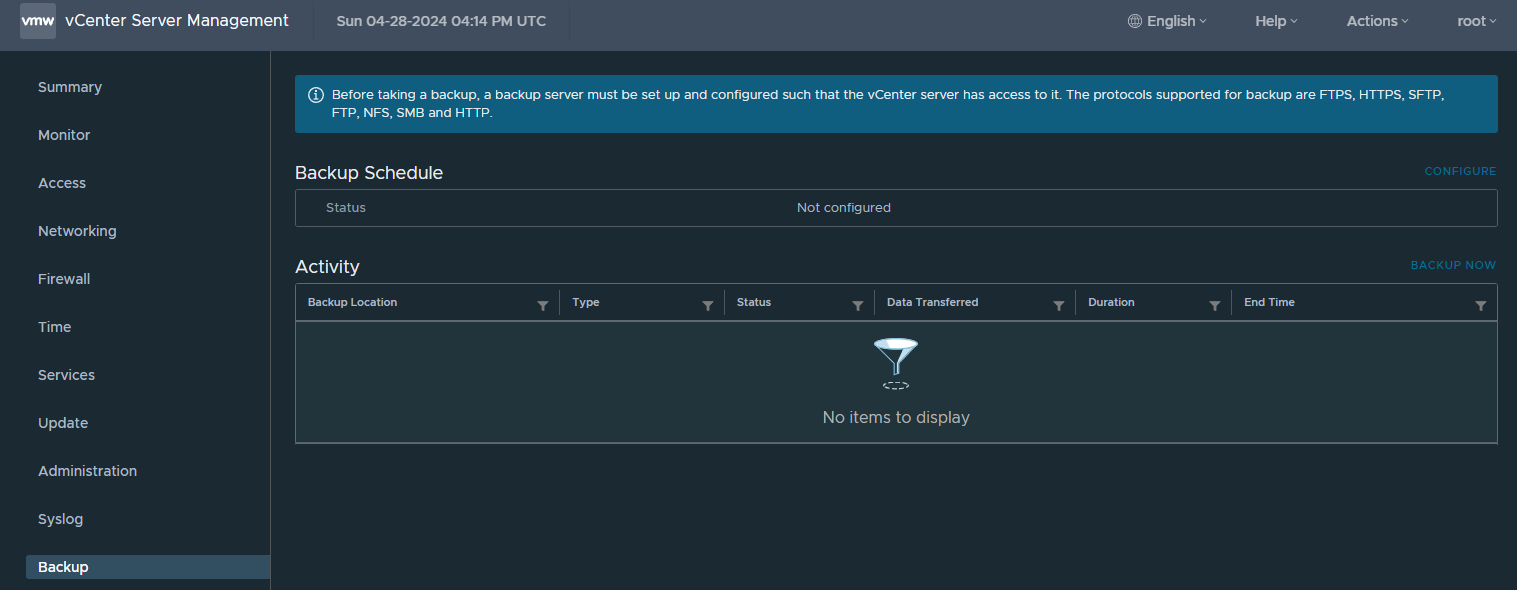This screenshot has width=1517, height=590.
Task: Start a backup with BACKUP NOW
Action: [1453, 265]
